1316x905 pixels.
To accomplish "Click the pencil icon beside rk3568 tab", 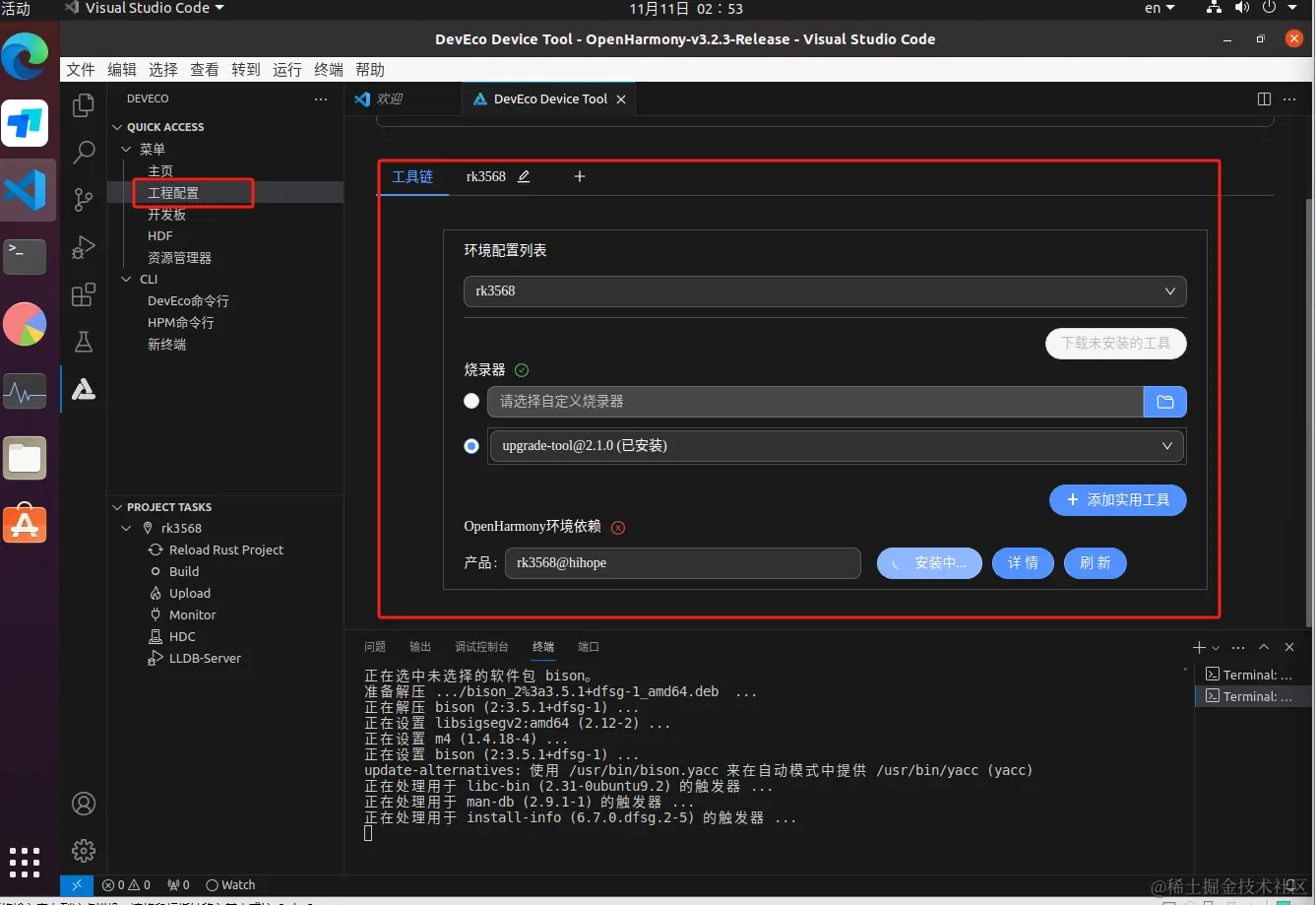I will pos(524,176).
